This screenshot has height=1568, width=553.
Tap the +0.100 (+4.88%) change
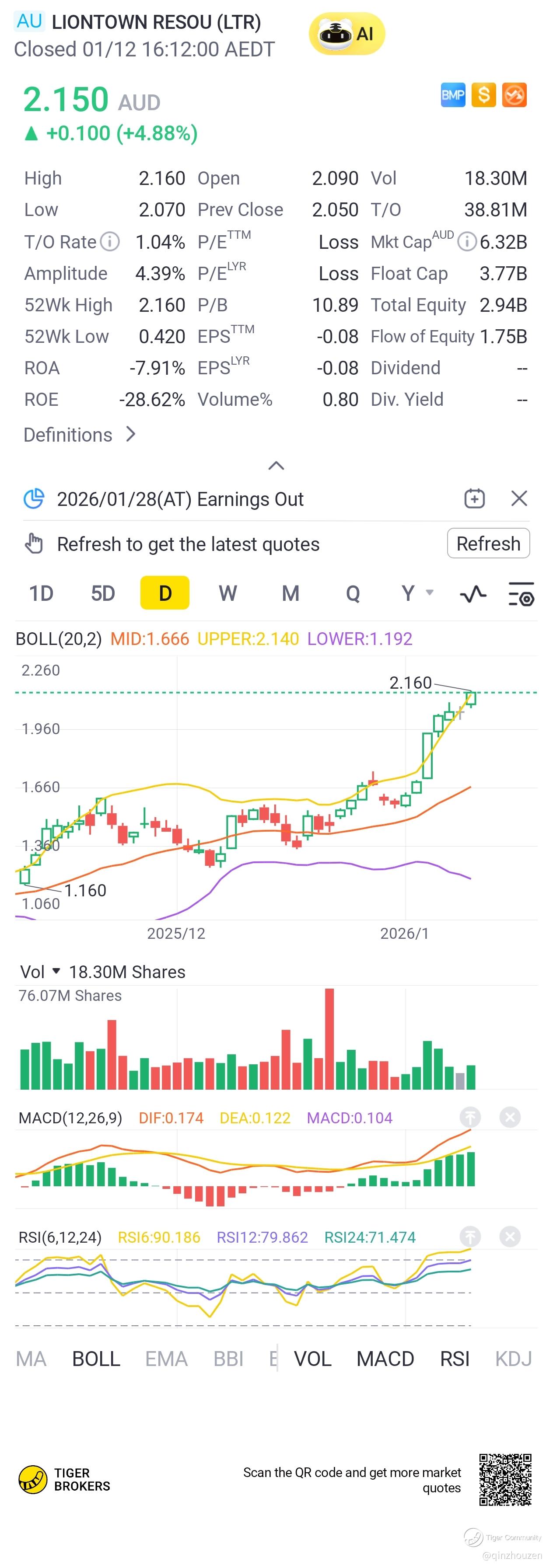(x=110, y=132)
